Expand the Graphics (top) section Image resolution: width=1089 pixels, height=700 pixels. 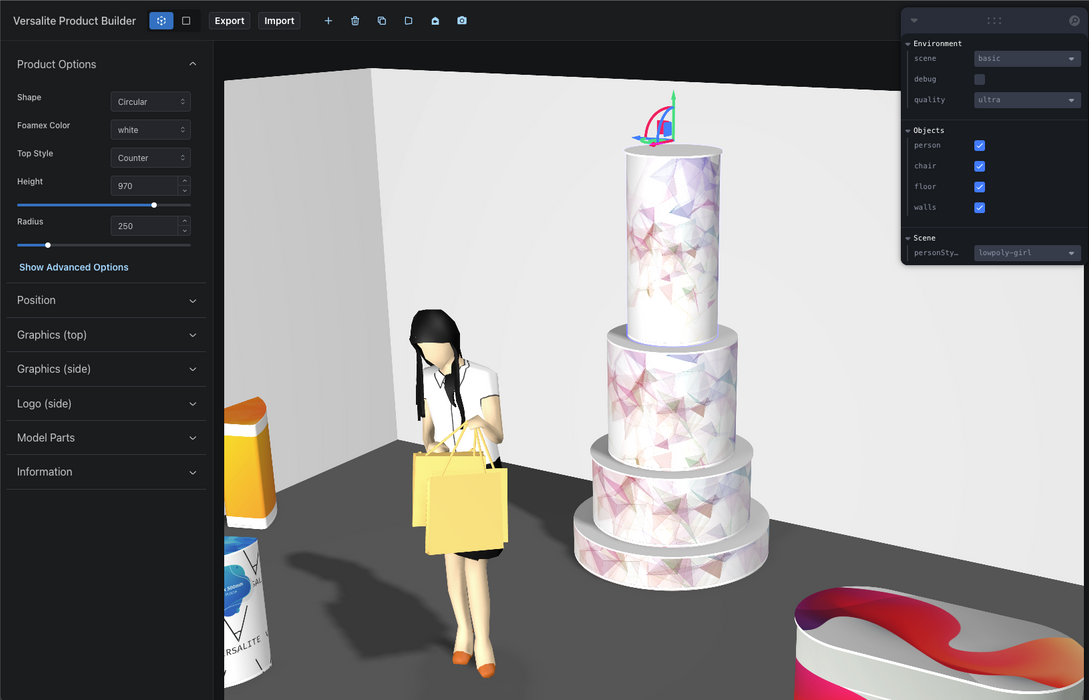click(x=106, y=335)
